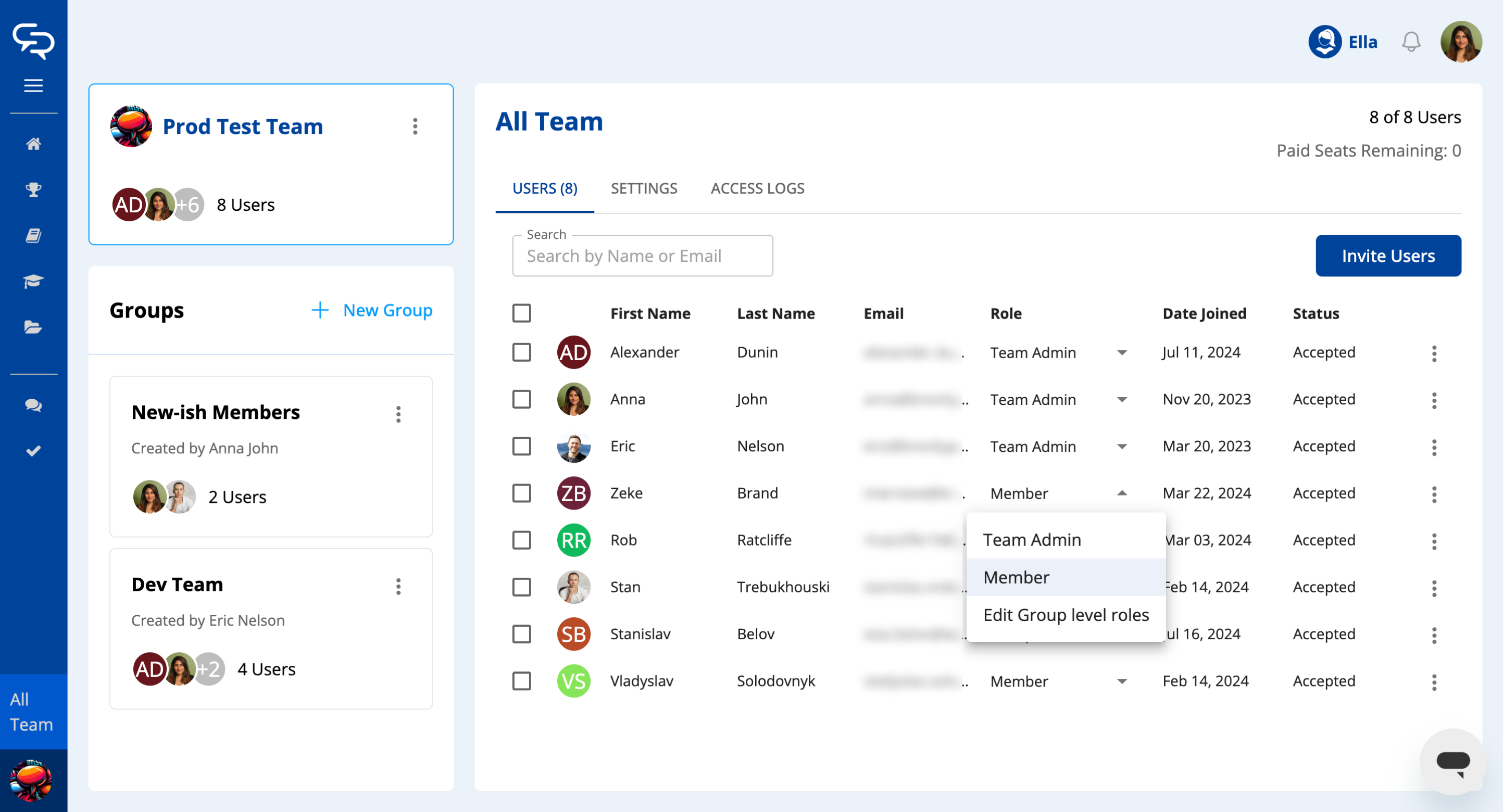This screenshot has width=1503, height=812.
Task: Toggle the hamburger menu icon
Action: click(33, 86)
